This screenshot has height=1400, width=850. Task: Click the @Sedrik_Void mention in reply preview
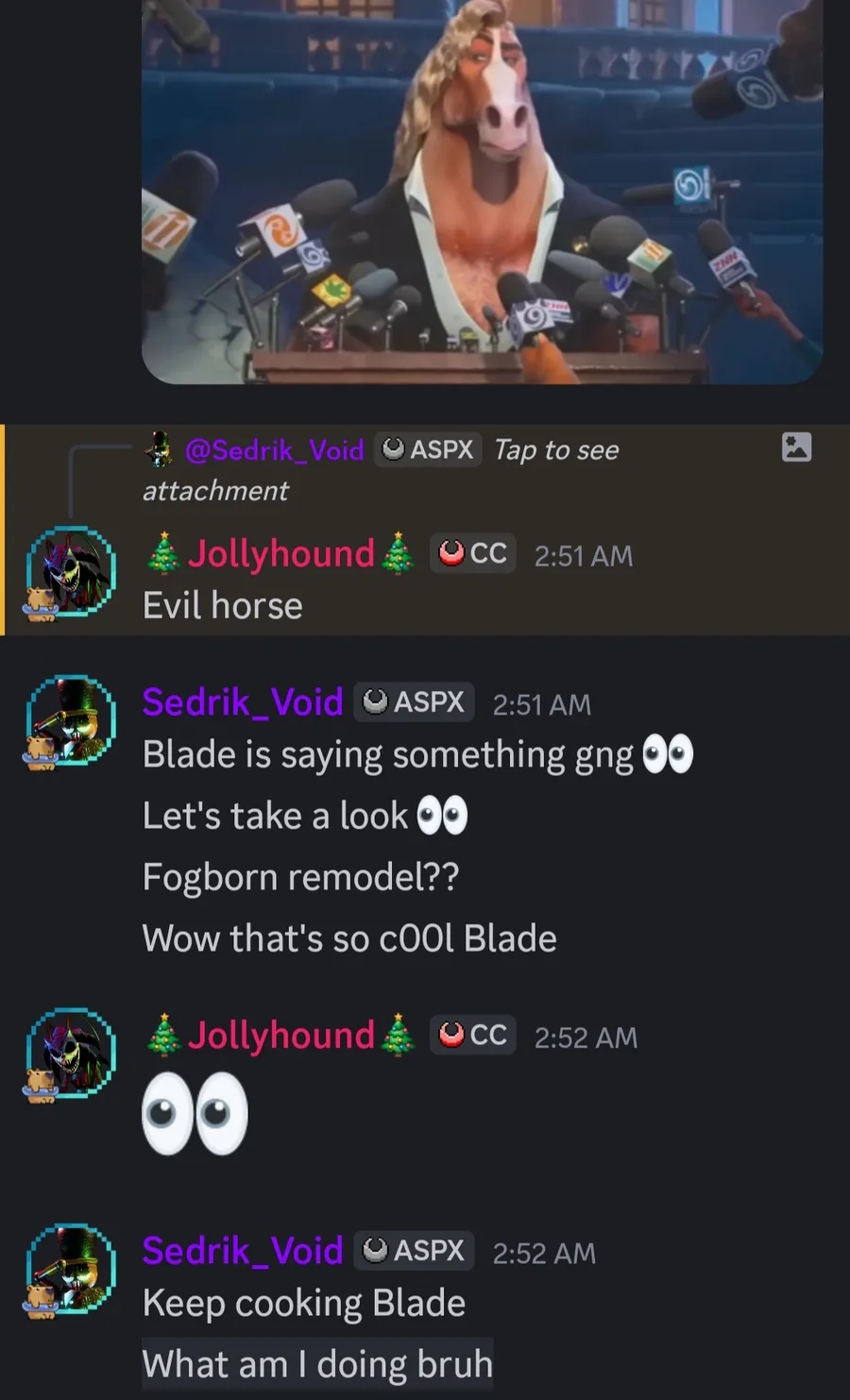(x=274, y=450)
